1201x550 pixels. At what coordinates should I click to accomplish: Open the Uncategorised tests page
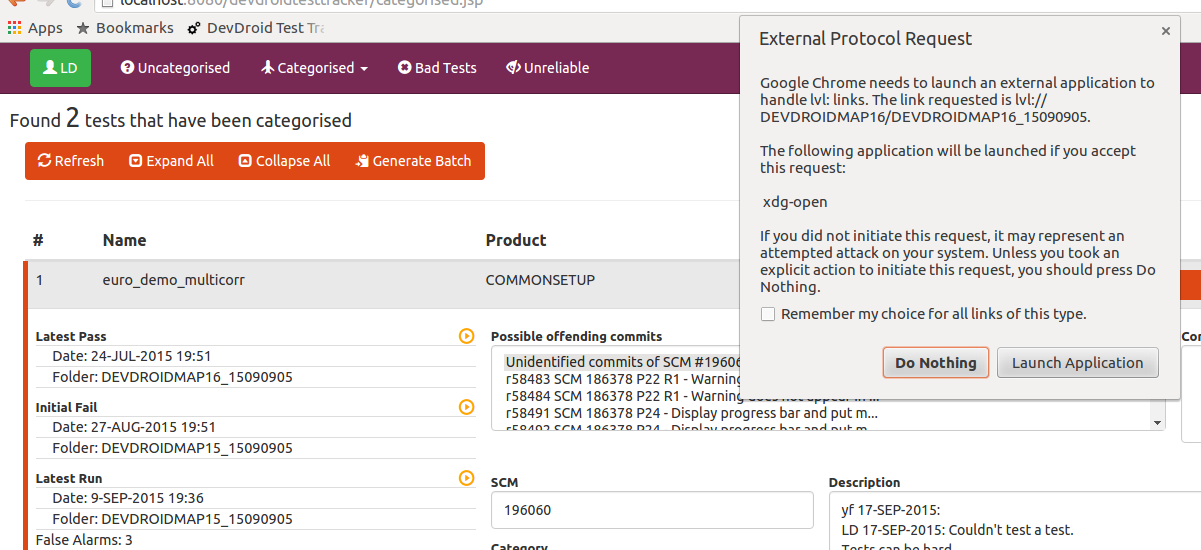click(175, 68)
